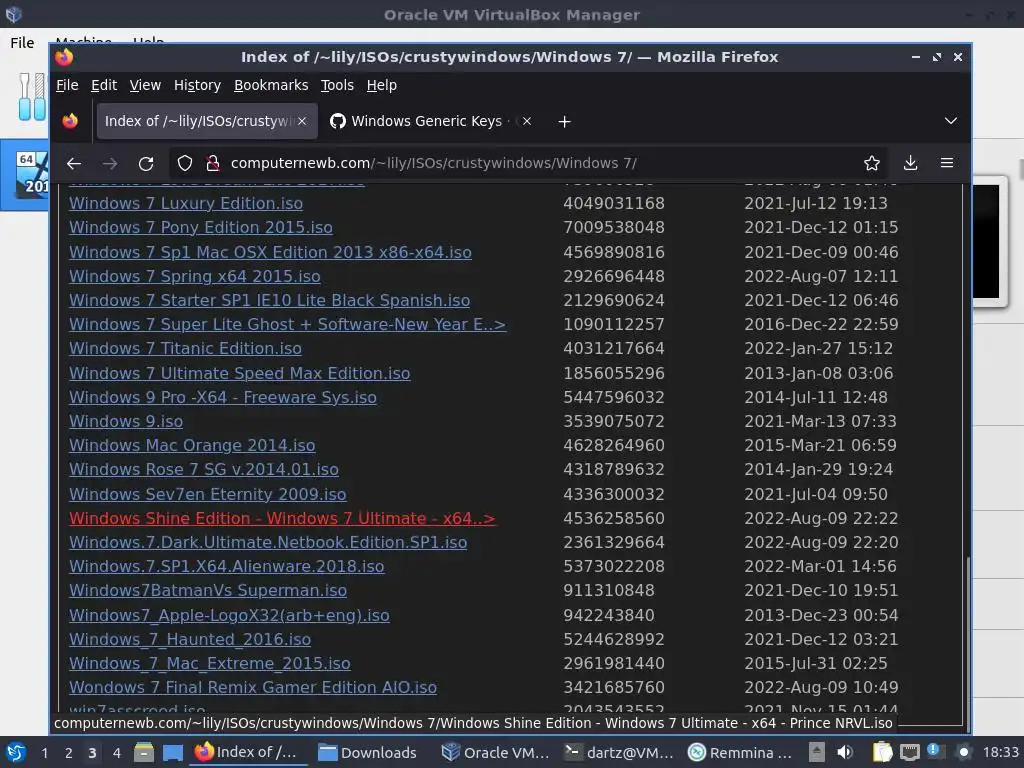The height and width of the screenshot is (768, 1024).
Task: Open Windows_7_Mac_Extreme_2015.iso
Action: click(x=210, y=664)
